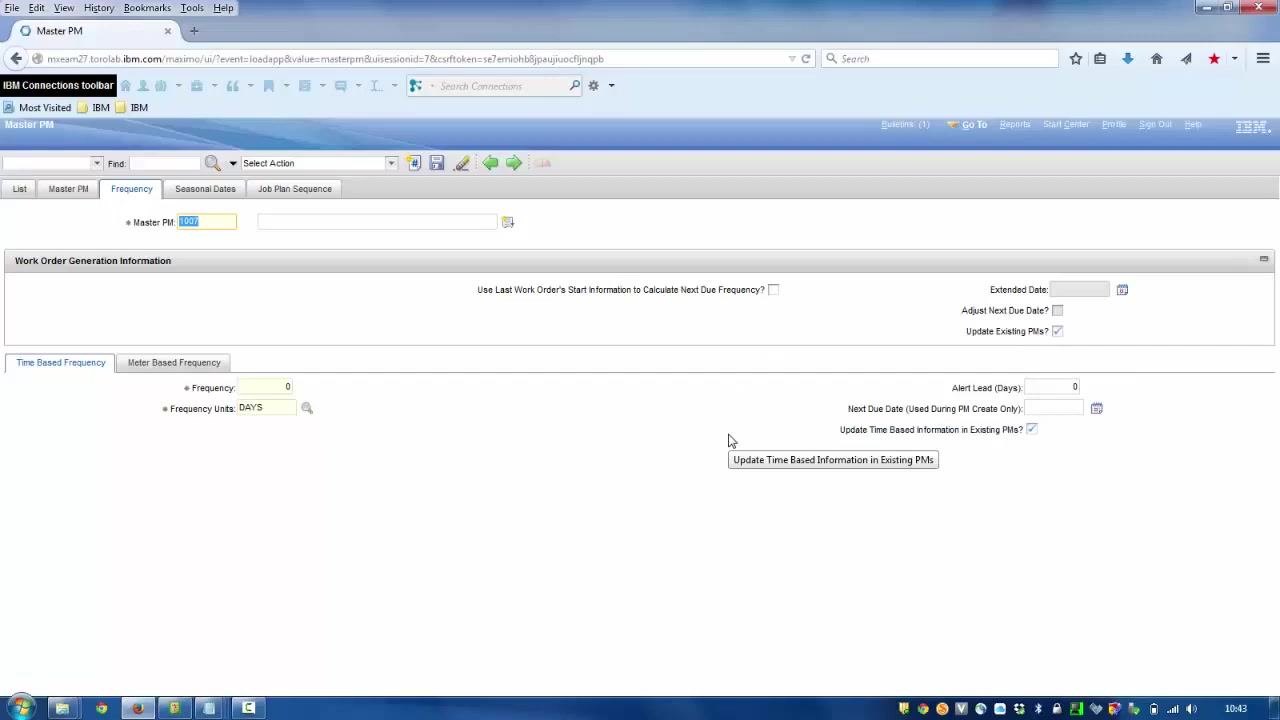The height and width of the screenshot is (720, 1280).
Task: Click the Frequency value field
Action: pos(266,387)
